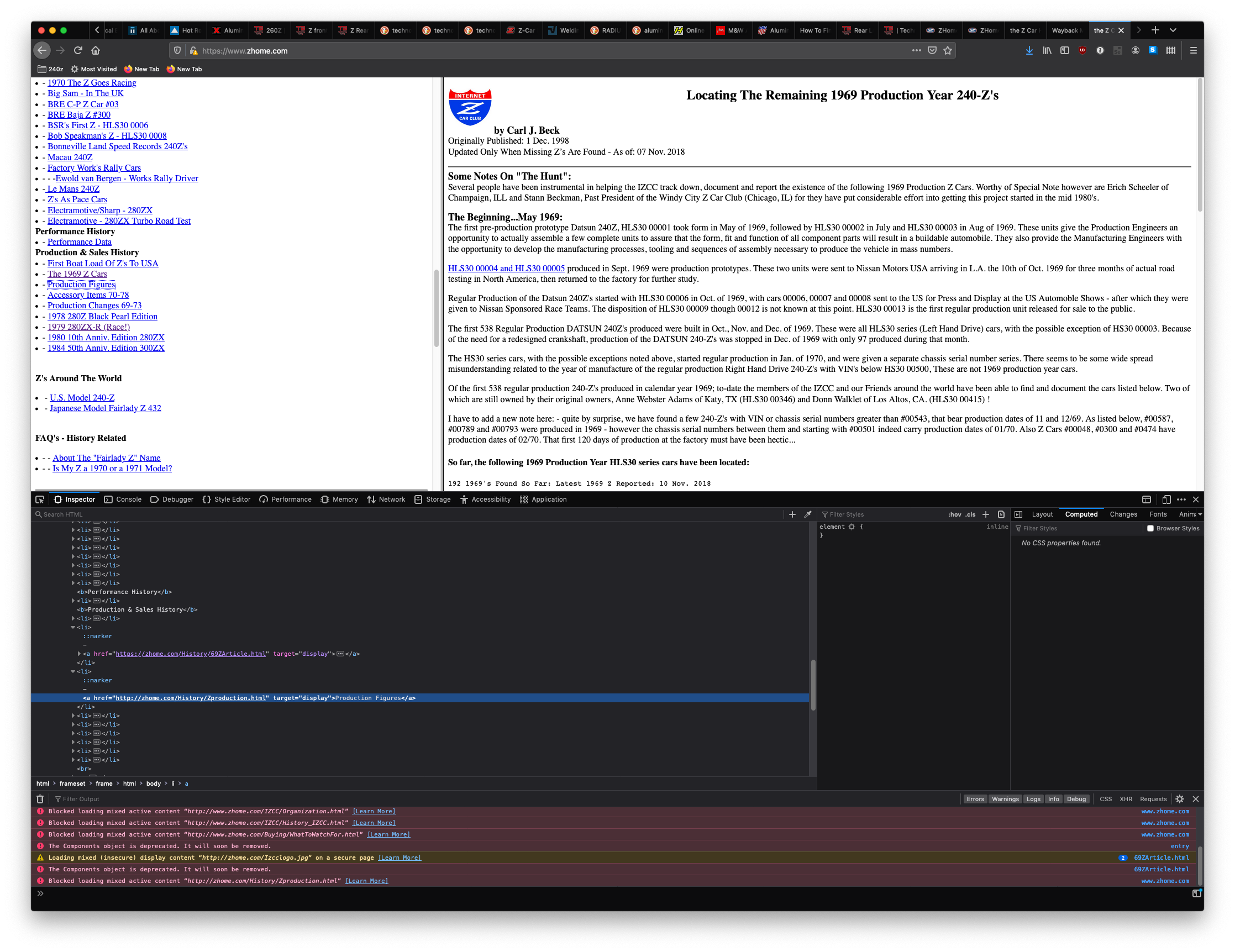Create a new node in the inspector
1235x952 pixels.
point(792,514)
